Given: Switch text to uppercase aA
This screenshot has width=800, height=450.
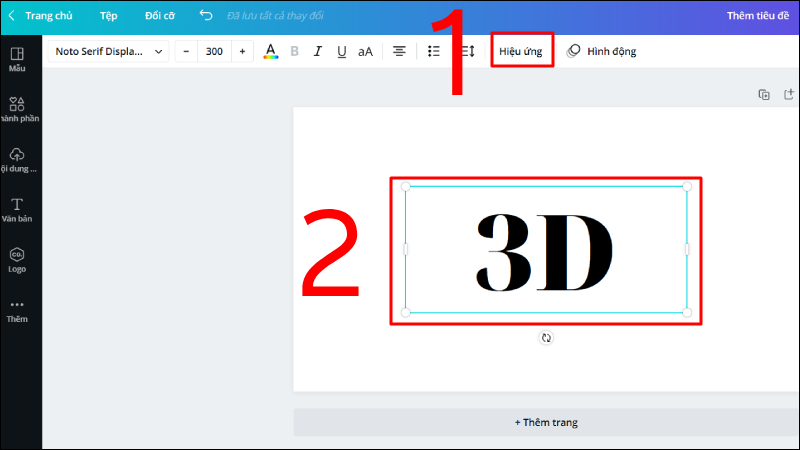Looking at the screenshot, I should (x=366, y=51).
